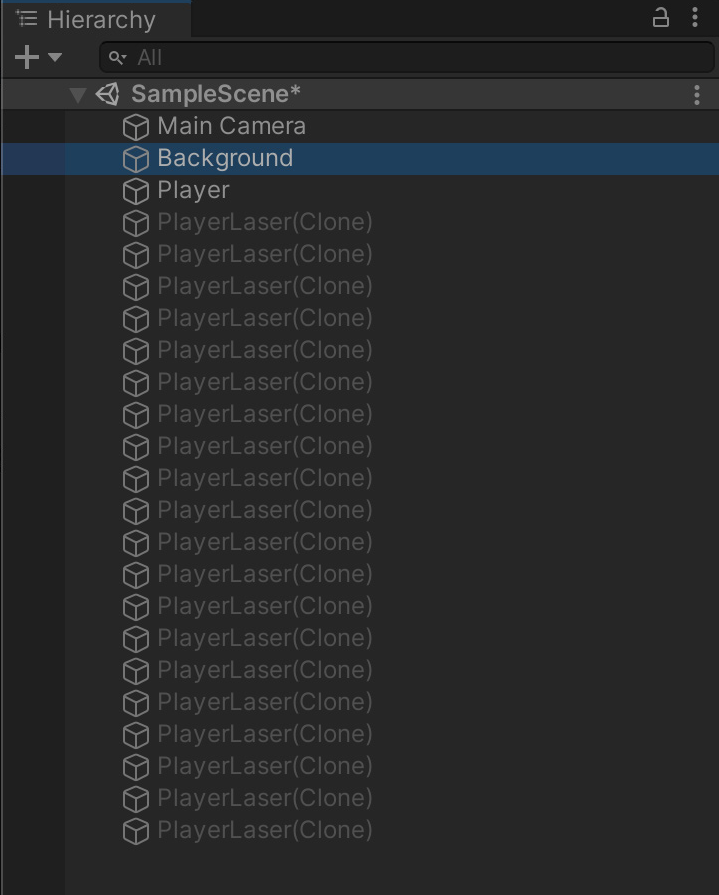The image size is (719, 895).
Task: Click the Background GameObject's cube icon
Action: (136, 158)
